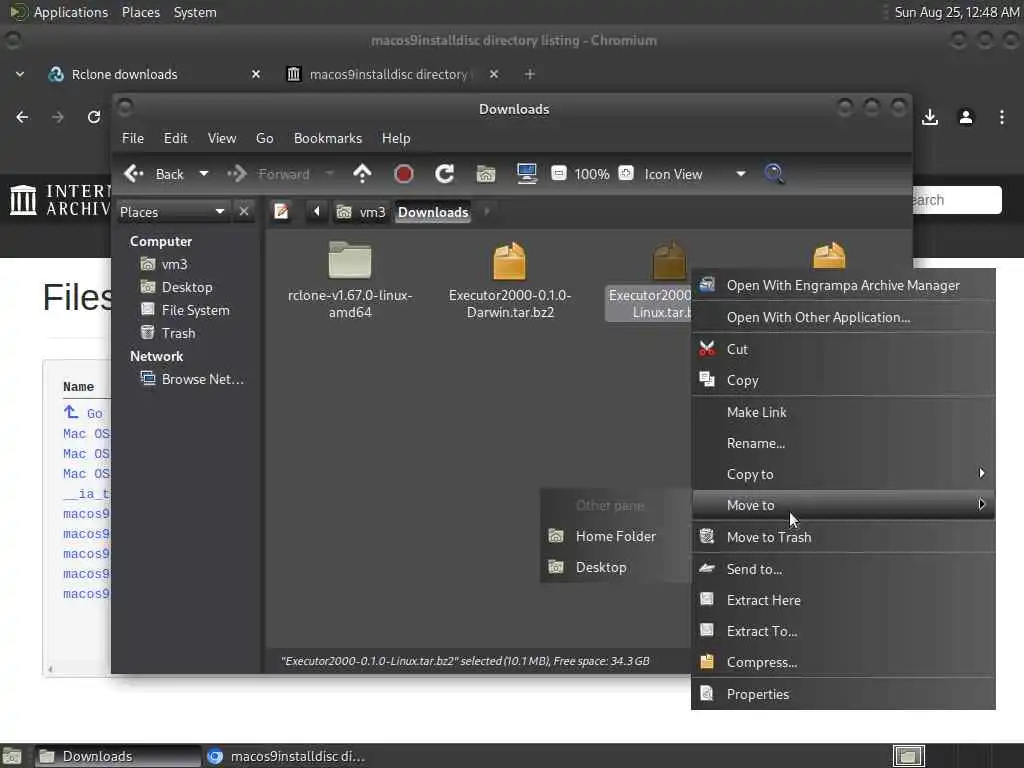This screenshot has width=1024, height=768.
Task: Choose Extract To in context menu
Action: [843, 632]
